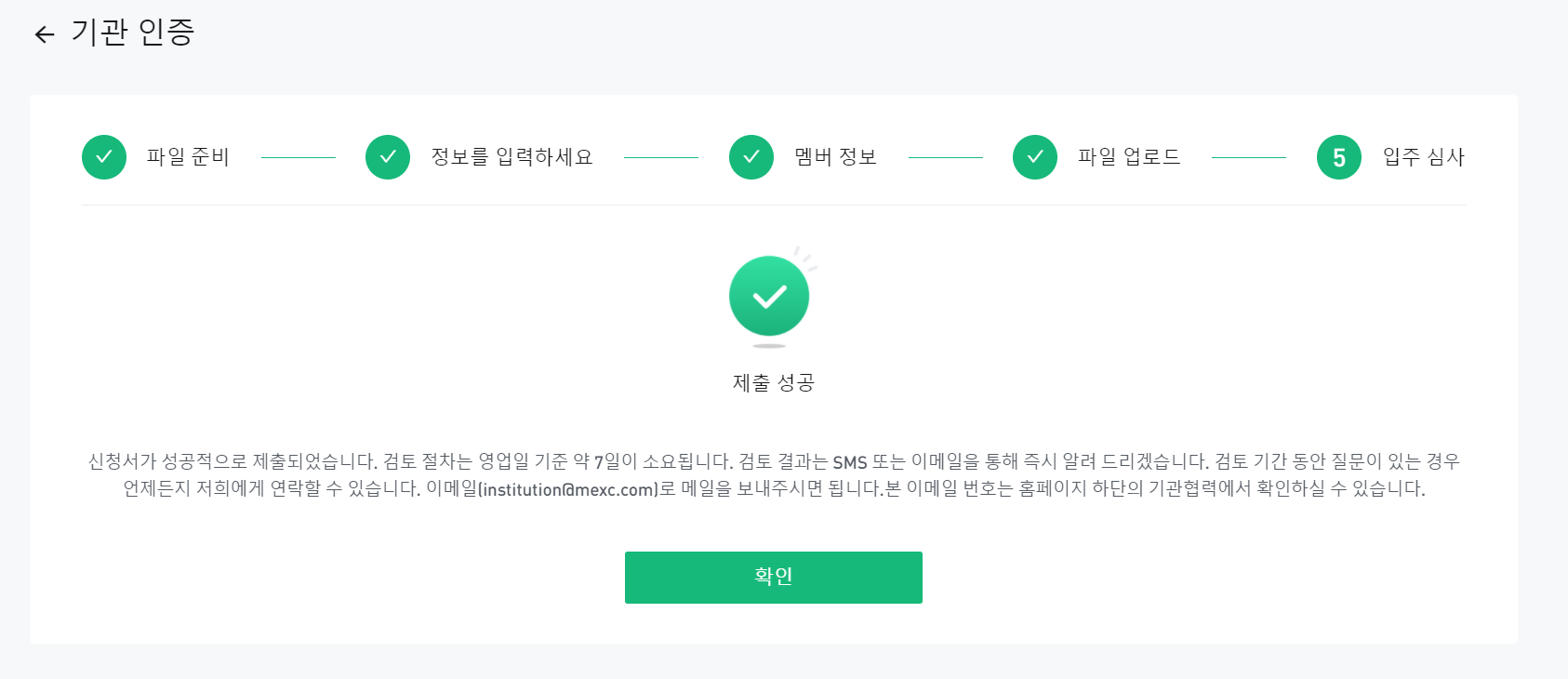The height and width of the screenshot is (679, 1568).
Task: Click the progress line before step 5
Action: tap(1249, 158)
